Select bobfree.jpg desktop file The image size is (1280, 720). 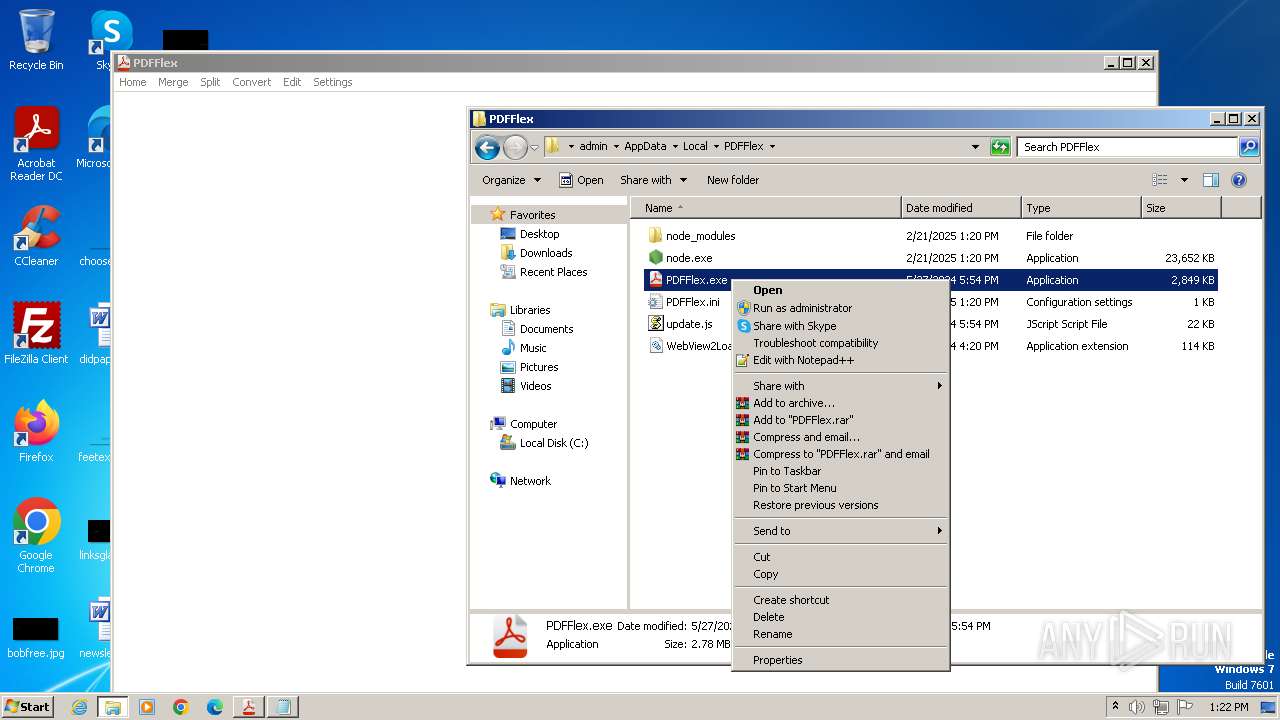[x=36, y=638]
